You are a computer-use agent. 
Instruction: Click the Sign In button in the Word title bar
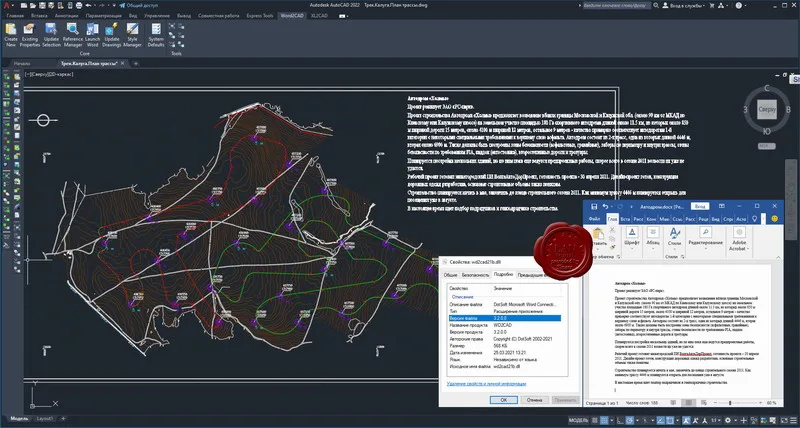[700, 206]
